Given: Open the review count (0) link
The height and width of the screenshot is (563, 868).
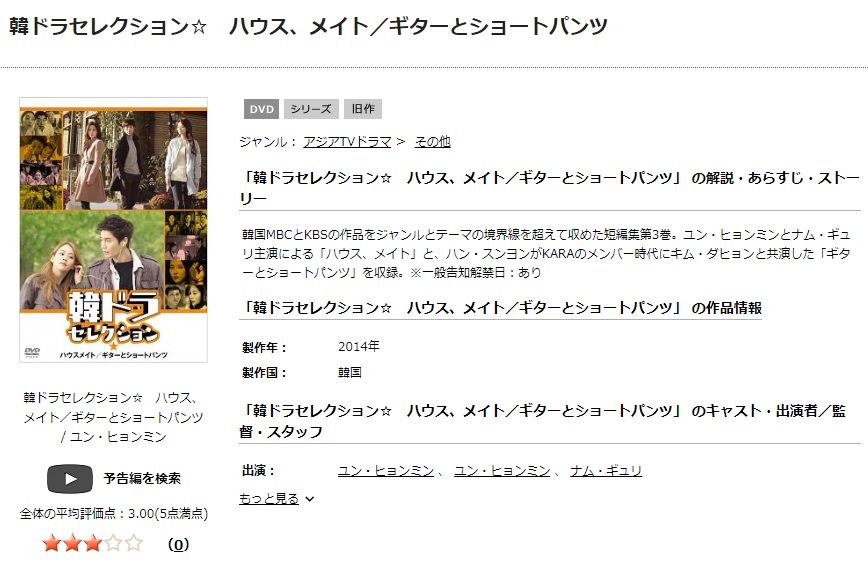Looking at the screenshot, I should tap(178, 544).
